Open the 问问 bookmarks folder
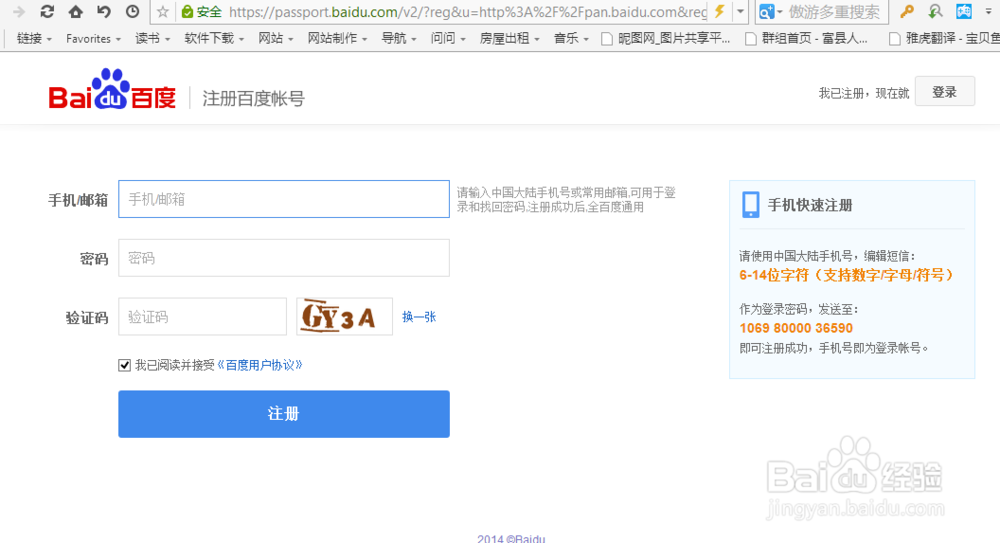This screenshot has height=543, width=1000. (448, 38)
